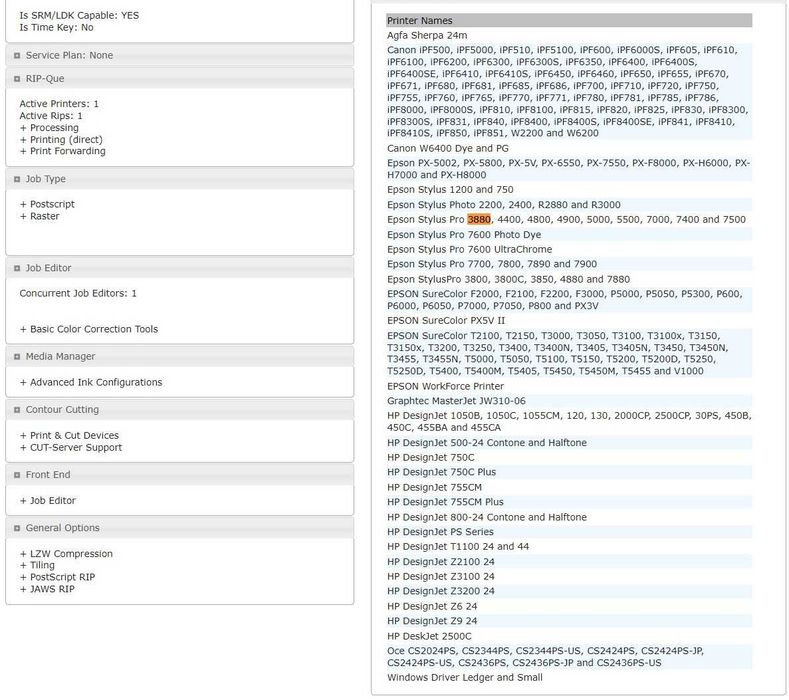This screenshot has width=789, height=700.
Task: Click the EPSON WorkForce Printer row
Action: click(x=569, y=386)
